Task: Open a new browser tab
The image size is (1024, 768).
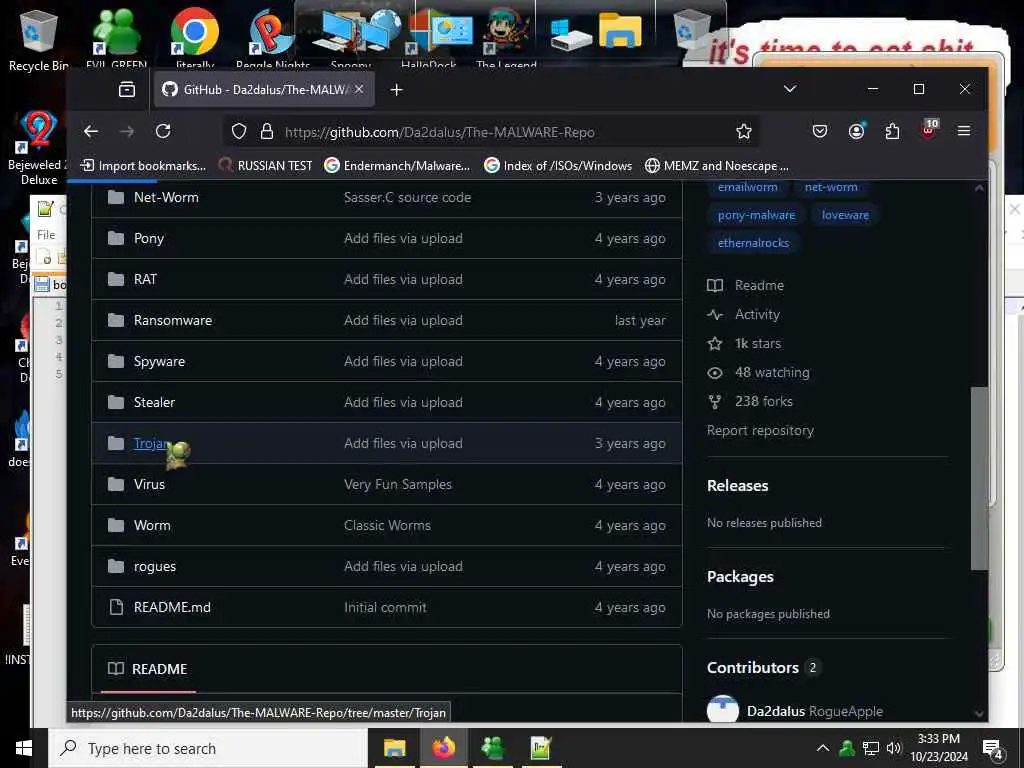Action: point(396,89)
